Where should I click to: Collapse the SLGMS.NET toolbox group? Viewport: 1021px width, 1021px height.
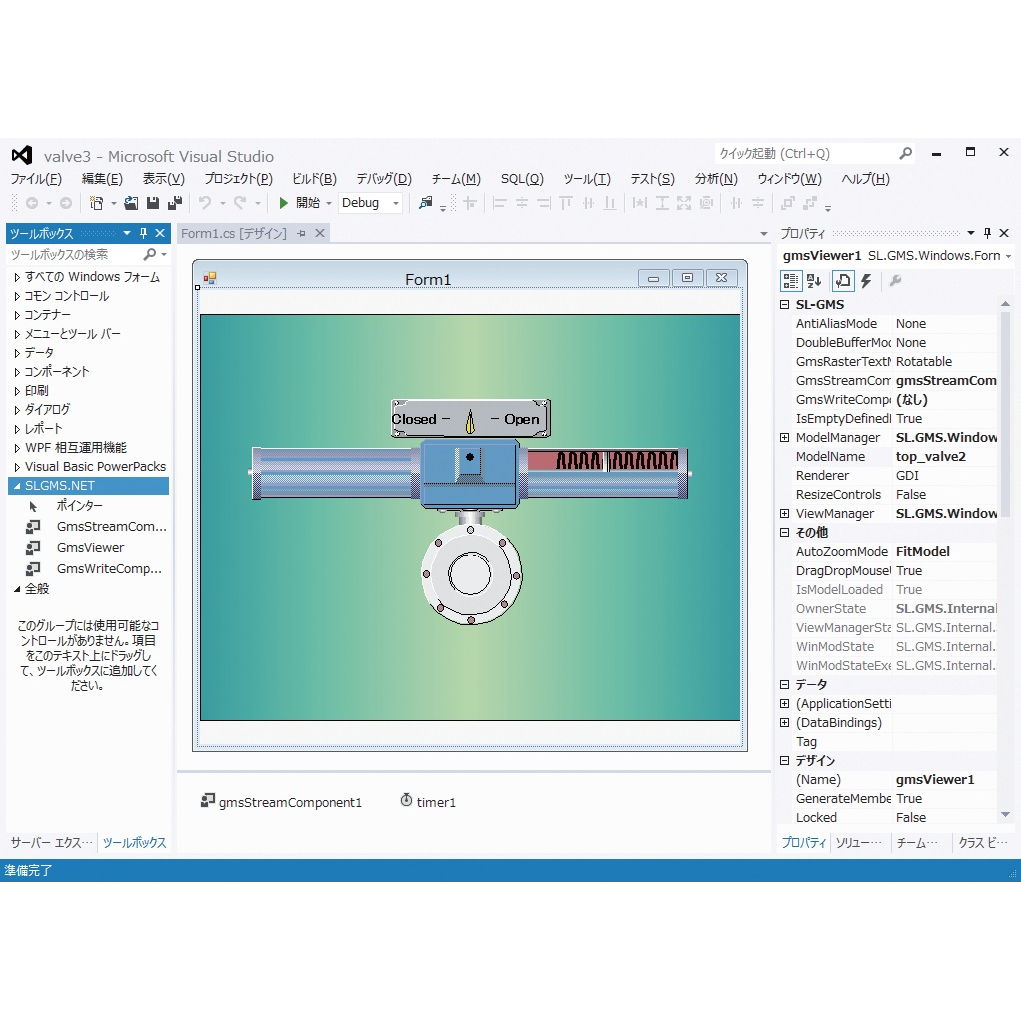pyautogui.click(x=18, y=486)
